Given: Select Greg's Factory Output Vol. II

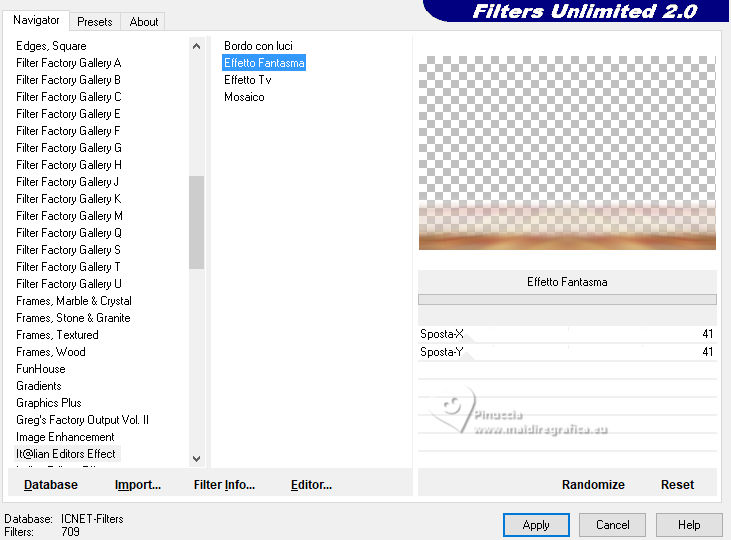Looking at the screenshot, I should 83,420.
